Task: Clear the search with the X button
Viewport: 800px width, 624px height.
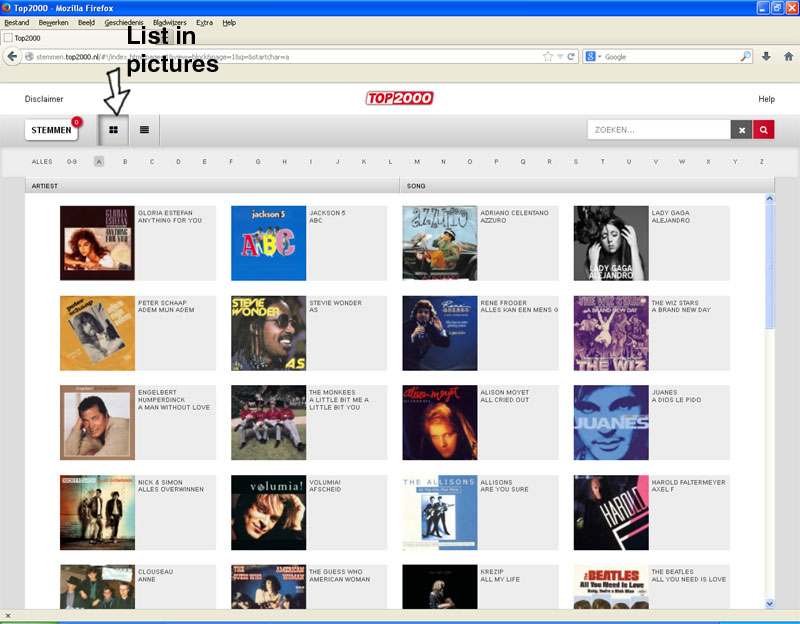Action: coord(742,130)
